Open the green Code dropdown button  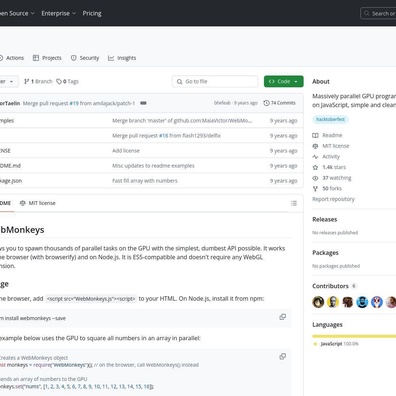284,81
